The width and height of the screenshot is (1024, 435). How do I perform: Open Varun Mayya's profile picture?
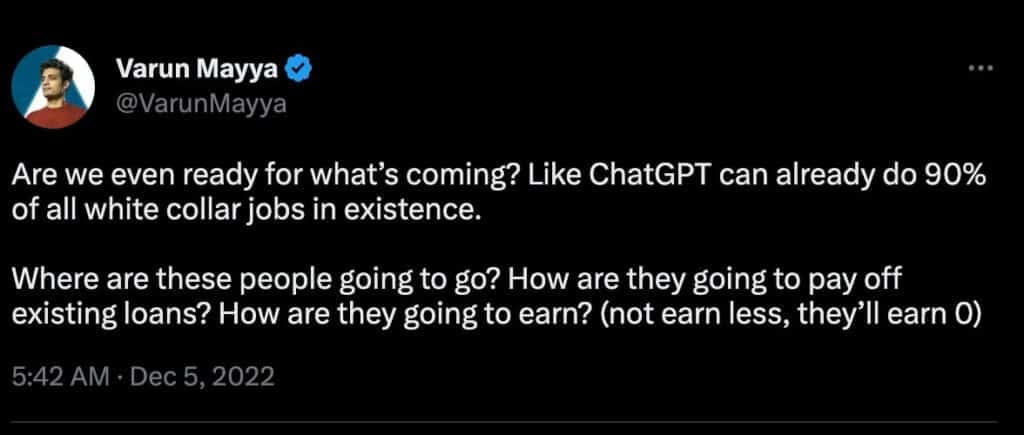click(54, 87)
